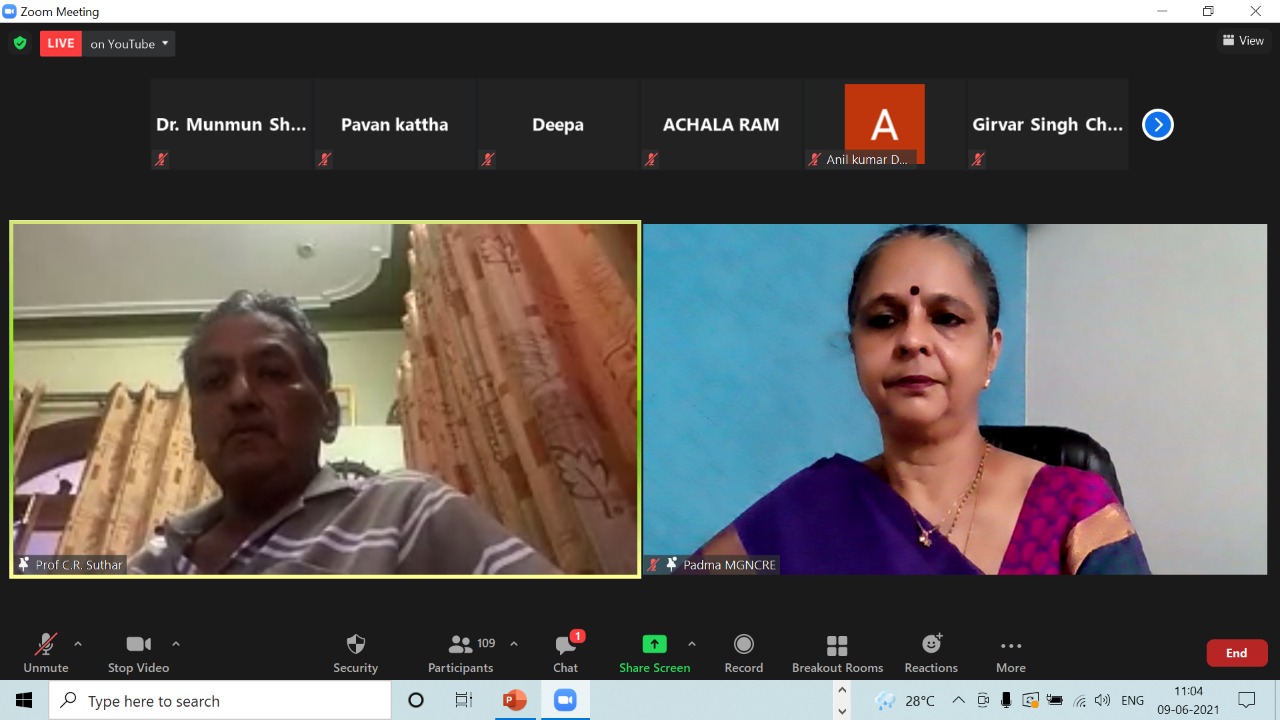Screen dimensions: 1280x720
Task: Open the Security menu
Action: [x=355, y=653]
